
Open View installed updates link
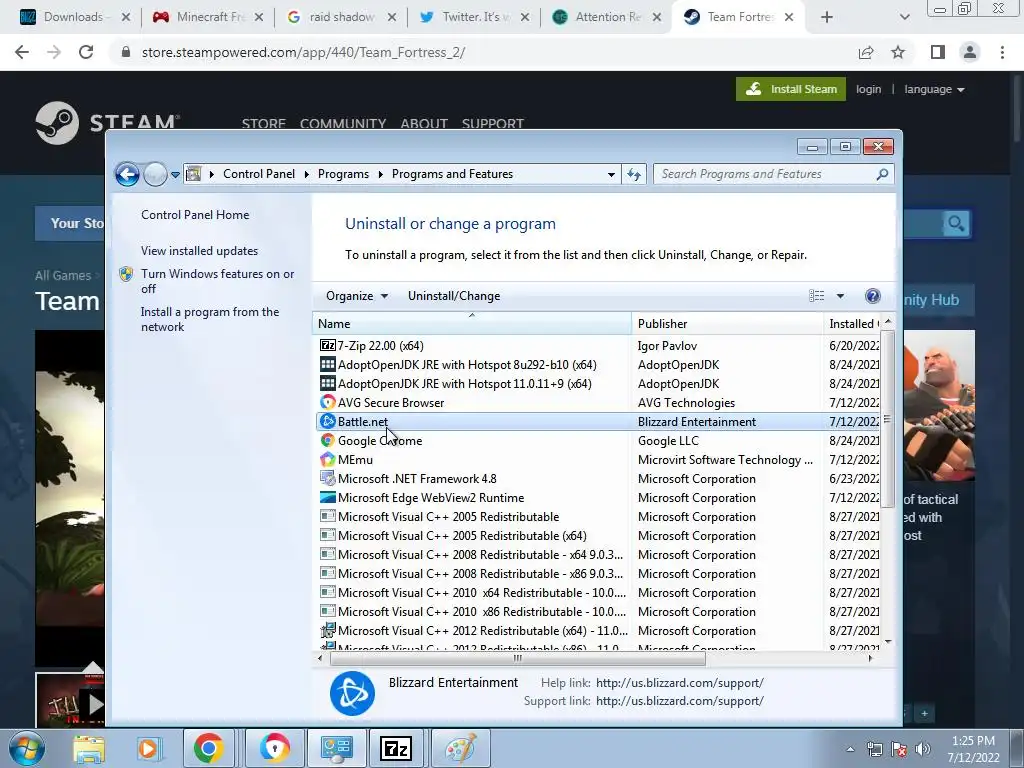click(199, 251)
